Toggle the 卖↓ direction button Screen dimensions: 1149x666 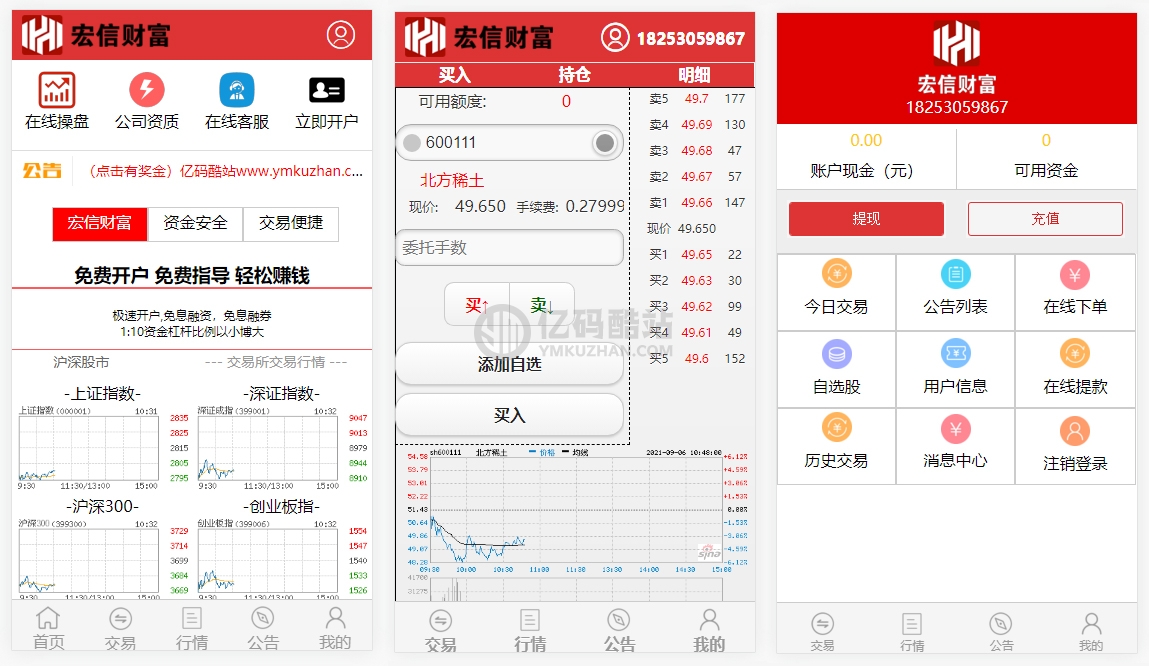click(542, 305)
